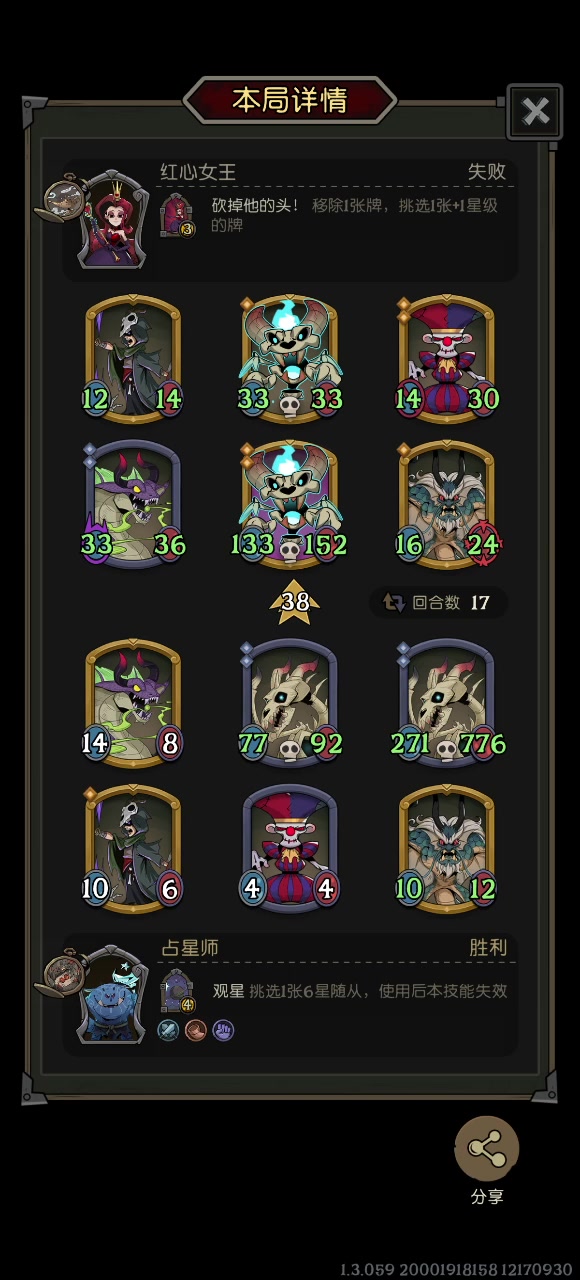
Task: Click the share icon labeled 分享
Action: [487, 1149]
